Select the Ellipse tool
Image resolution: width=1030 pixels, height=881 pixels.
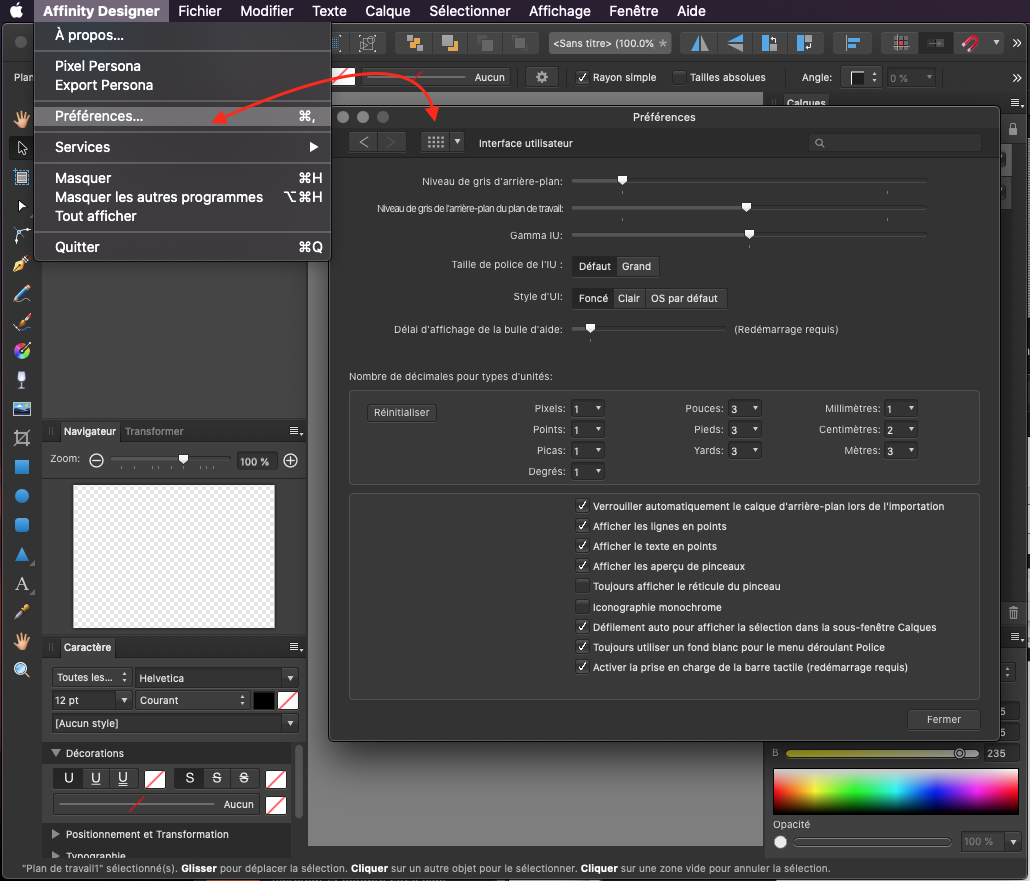pyautogui.click(x=22, y=496)
